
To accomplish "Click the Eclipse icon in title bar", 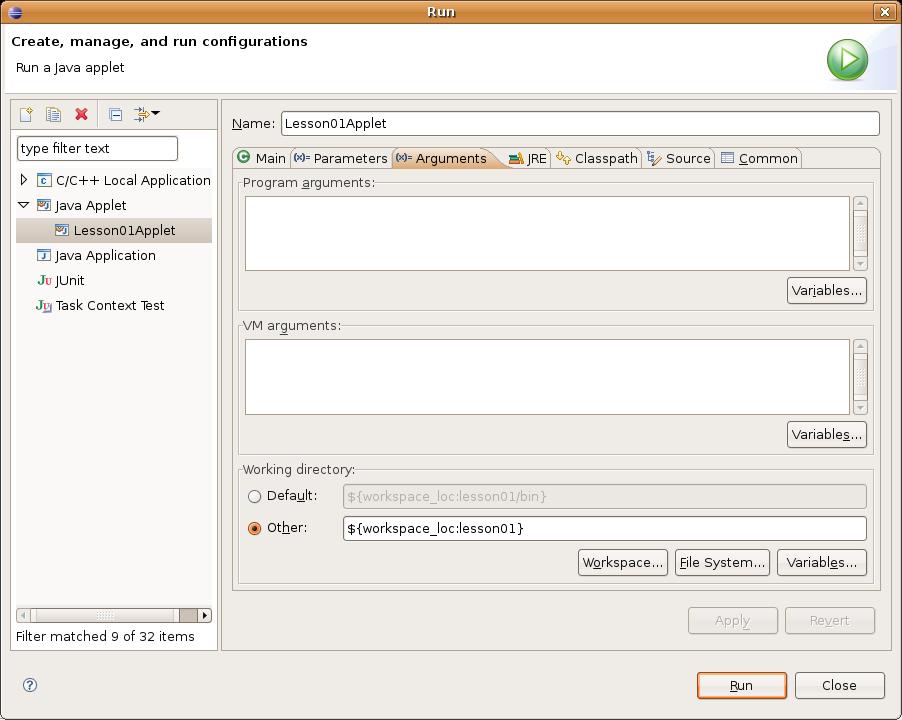I will coord(16,12).
